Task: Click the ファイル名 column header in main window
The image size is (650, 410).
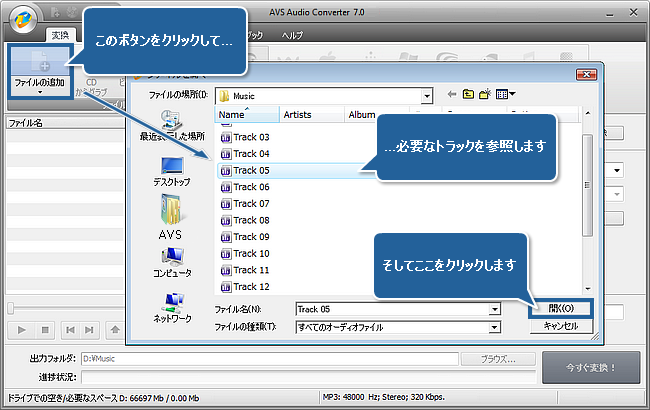Action: pos(65,123)
